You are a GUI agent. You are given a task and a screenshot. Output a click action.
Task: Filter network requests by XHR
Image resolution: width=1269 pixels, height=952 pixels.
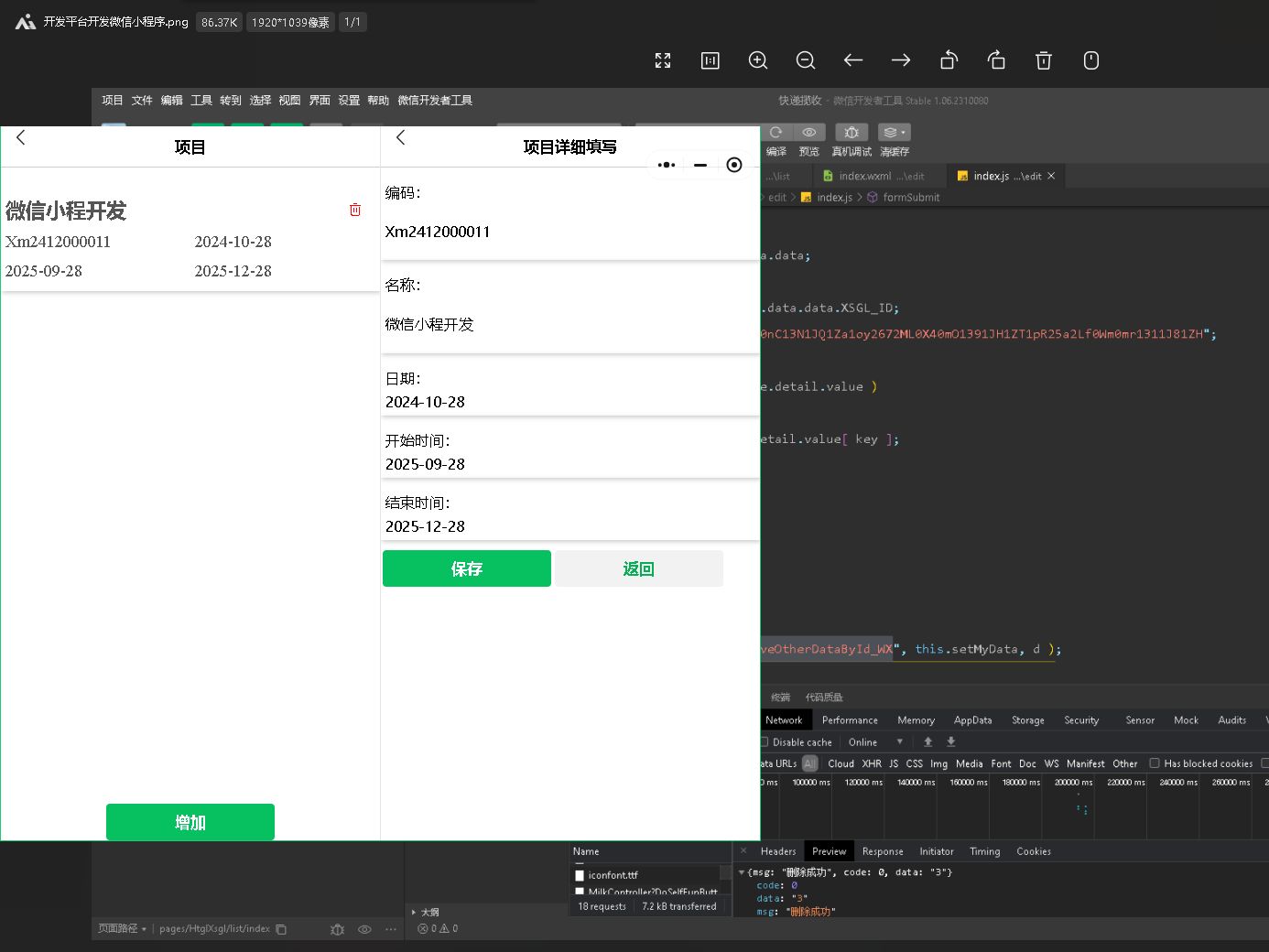pyautogui.click(x=872, y=763)
